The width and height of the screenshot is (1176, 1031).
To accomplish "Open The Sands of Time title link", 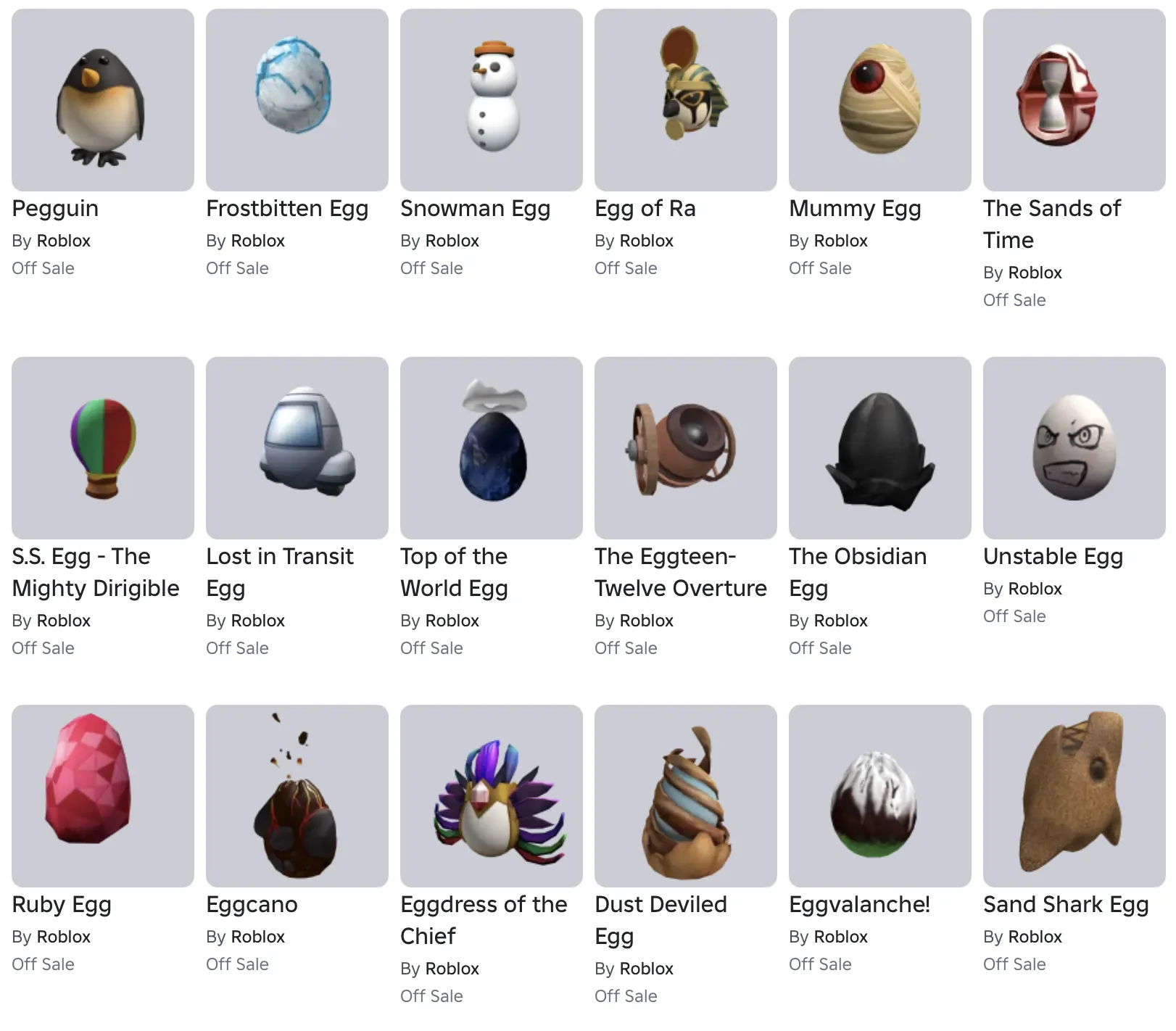I will tap(1052, 224).
